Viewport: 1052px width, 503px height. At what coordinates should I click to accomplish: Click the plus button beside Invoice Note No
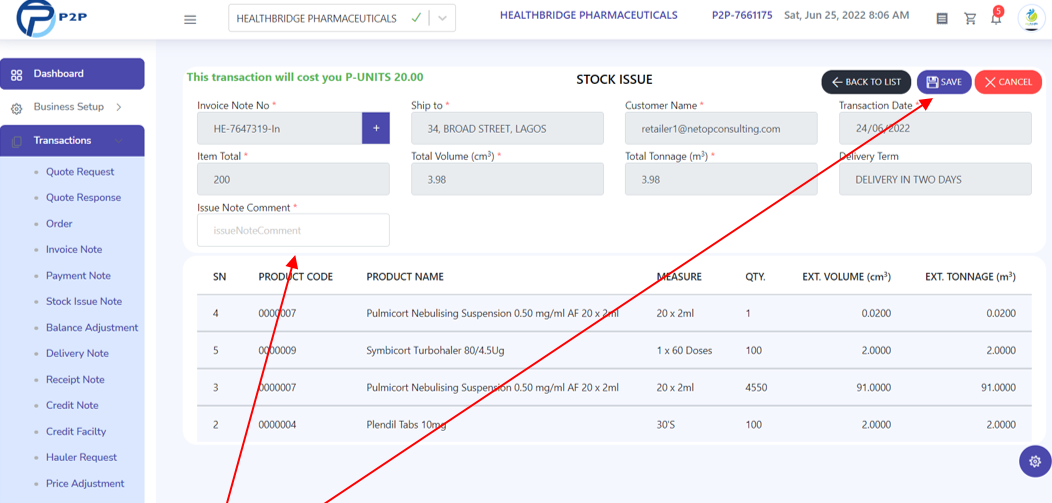376,127
